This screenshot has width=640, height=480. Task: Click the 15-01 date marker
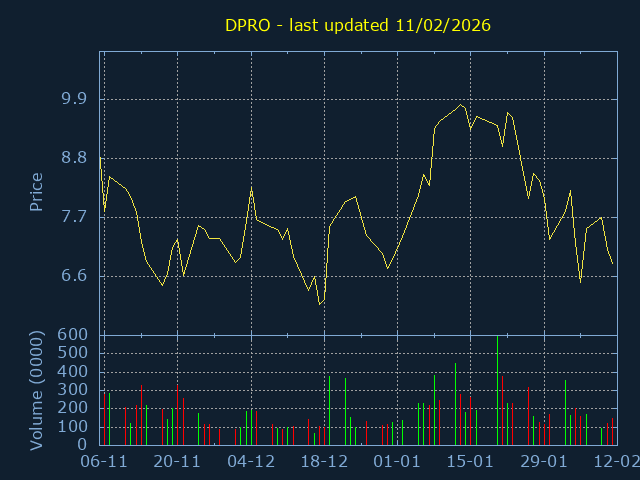coord(470,462)
